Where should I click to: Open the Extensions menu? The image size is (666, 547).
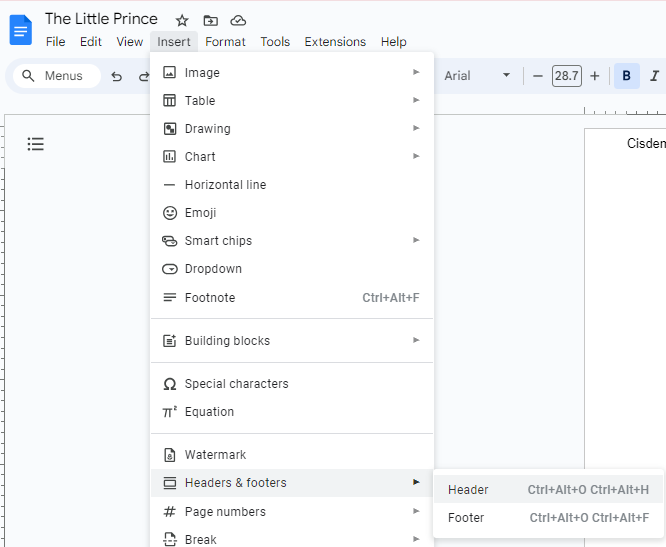(x=335, y=42)
